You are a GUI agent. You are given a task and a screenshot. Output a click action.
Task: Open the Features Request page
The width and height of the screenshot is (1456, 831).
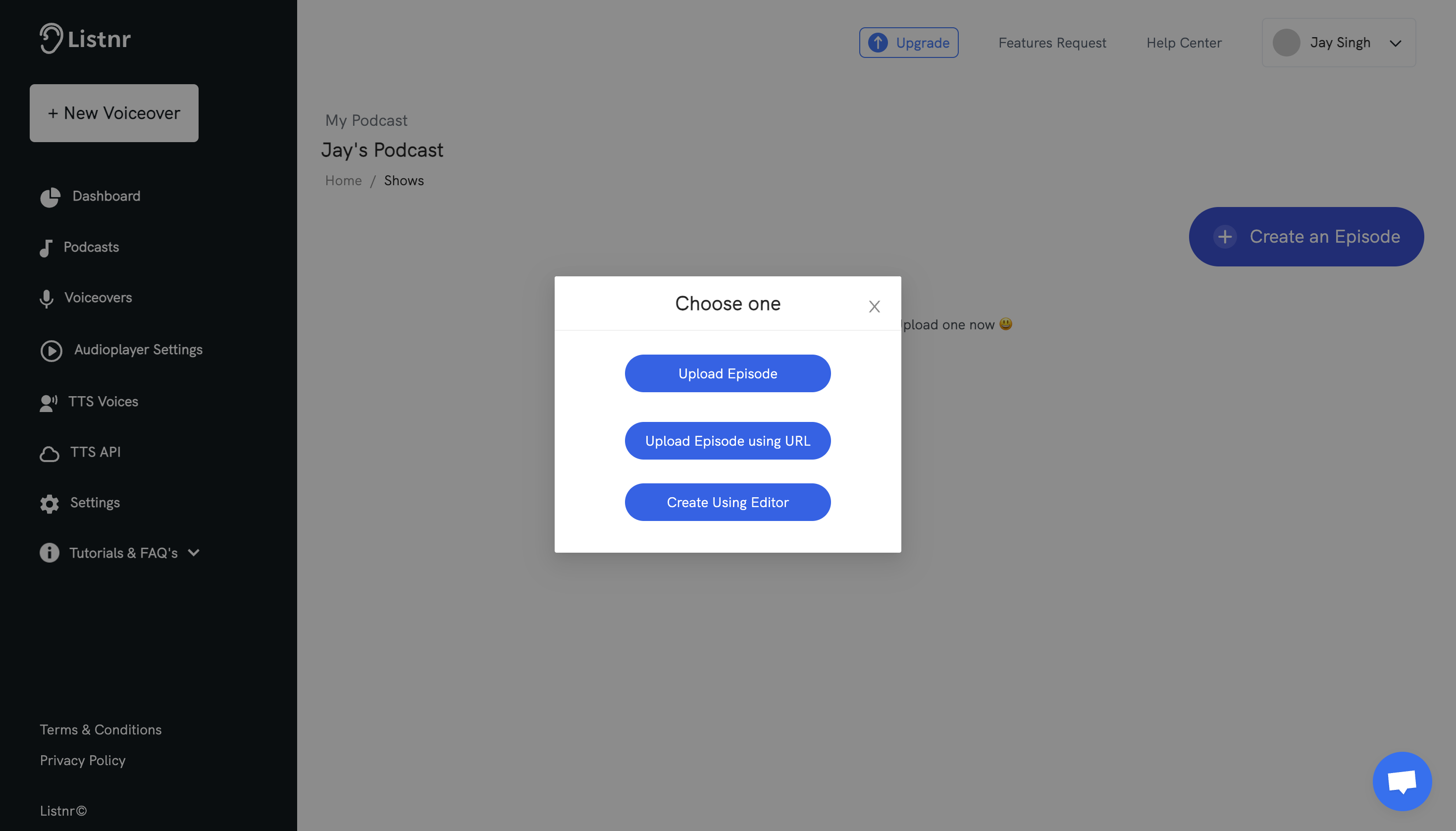point(1052,42)
